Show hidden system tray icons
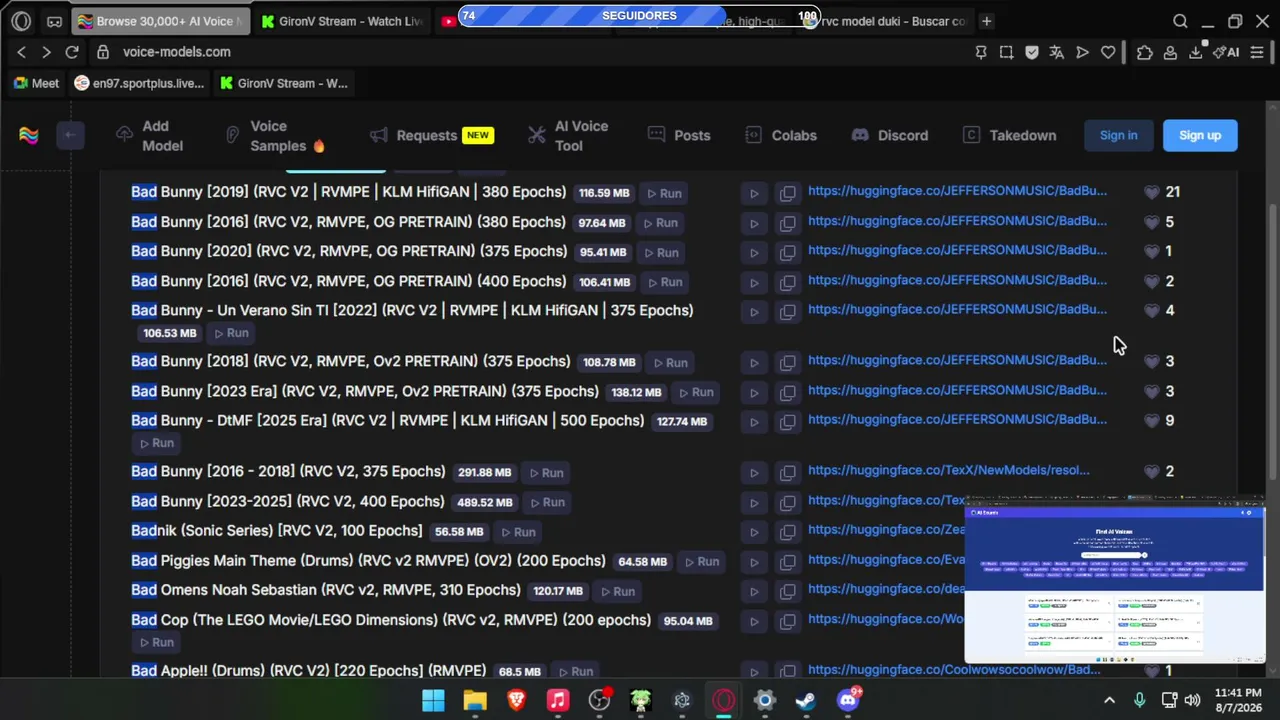1280x720 pixels. coord(1109,700)
